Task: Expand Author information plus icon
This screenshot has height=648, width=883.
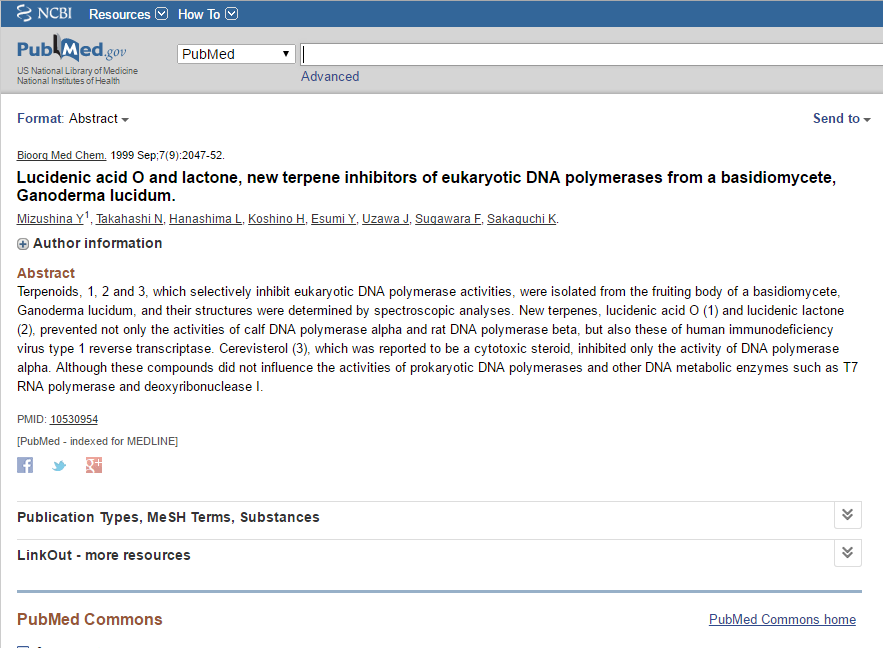Action: [x=23, y=244]
